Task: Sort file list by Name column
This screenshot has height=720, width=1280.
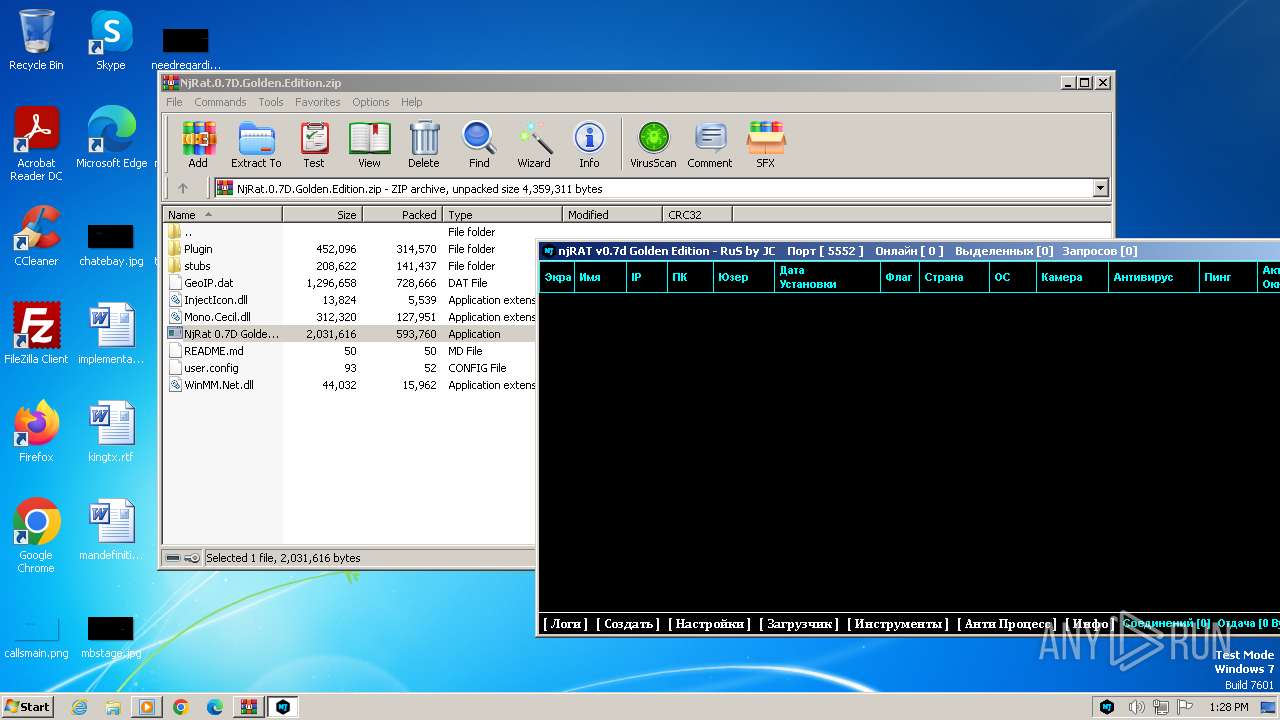Action: point(223,214)
